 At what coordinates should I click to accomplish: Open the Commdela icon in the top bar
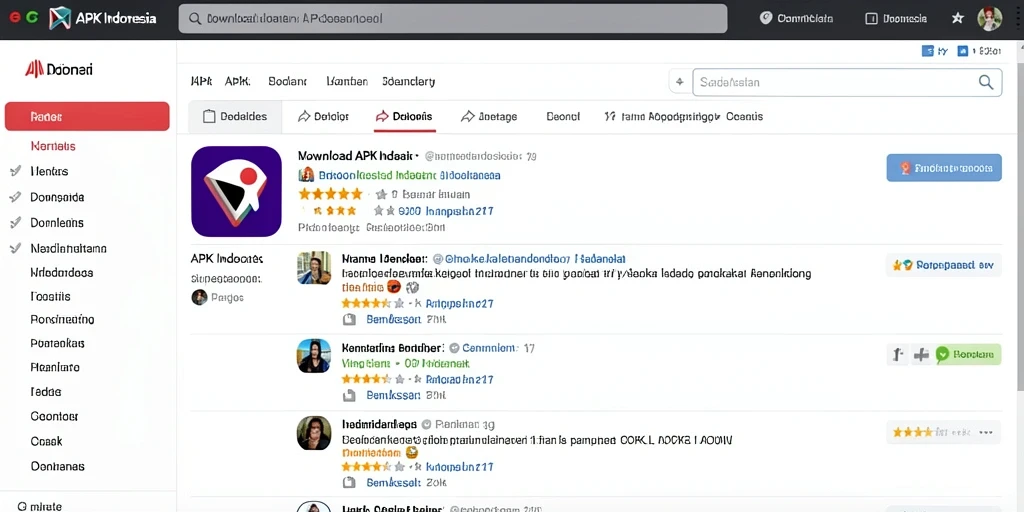pos(765,18)
